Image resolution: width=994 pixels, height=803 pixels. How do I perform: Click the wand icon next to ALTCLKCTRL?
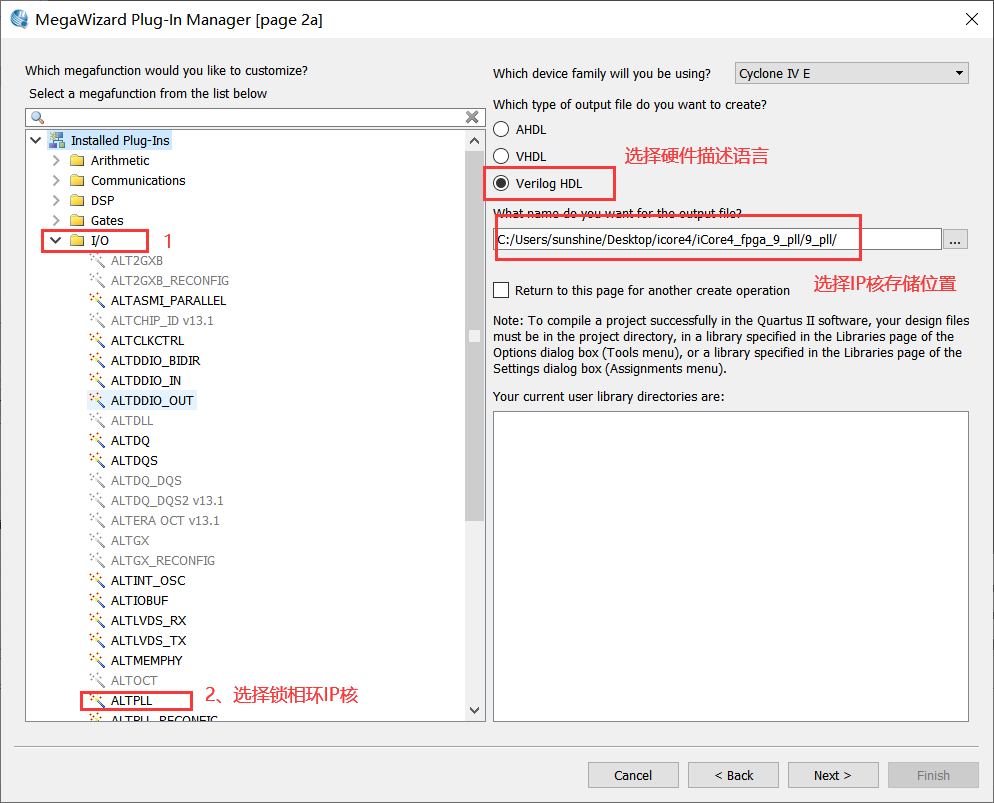pos(97,340)
